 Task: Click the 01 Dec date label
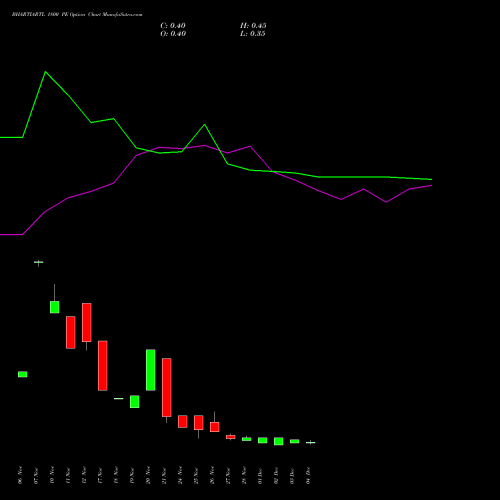[260, 475]
